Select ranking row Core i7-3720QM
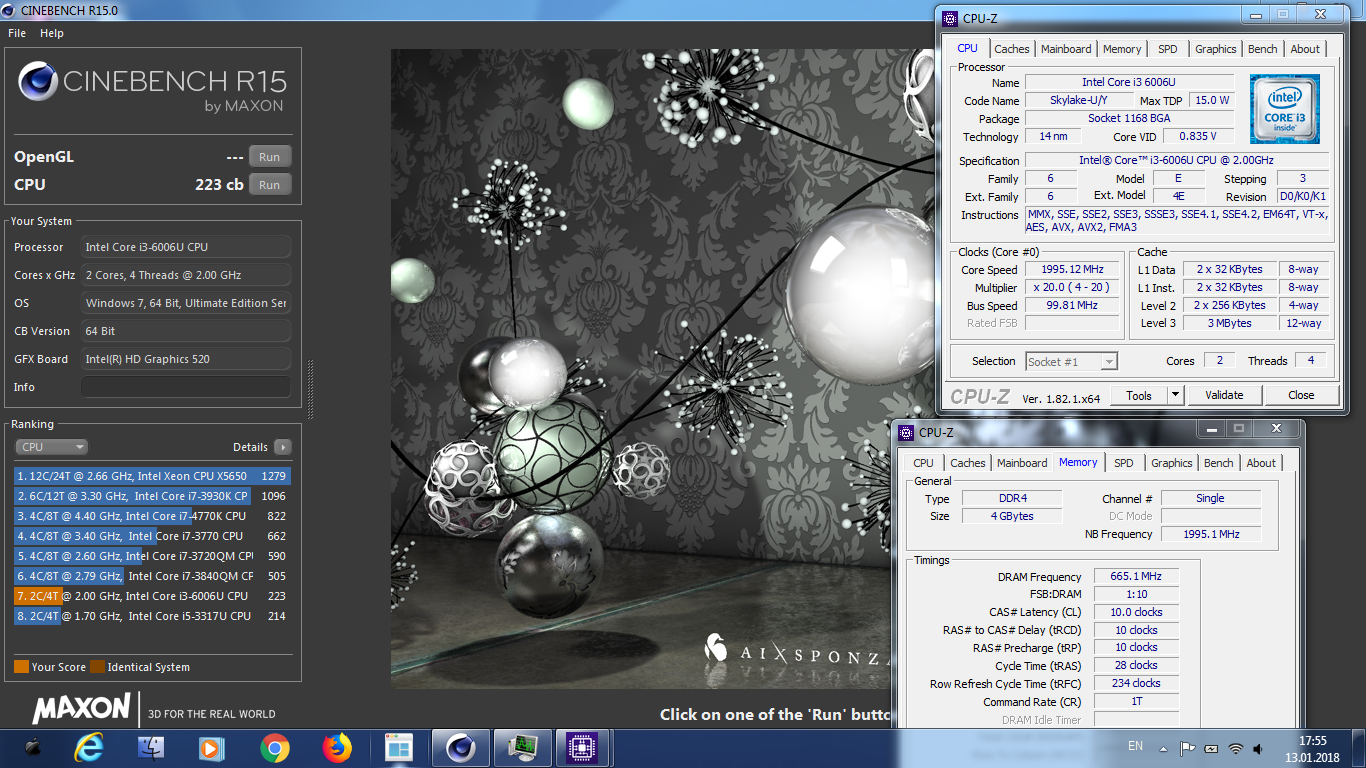The width and height of the screenshot is (1366, 768). point(151,556)
